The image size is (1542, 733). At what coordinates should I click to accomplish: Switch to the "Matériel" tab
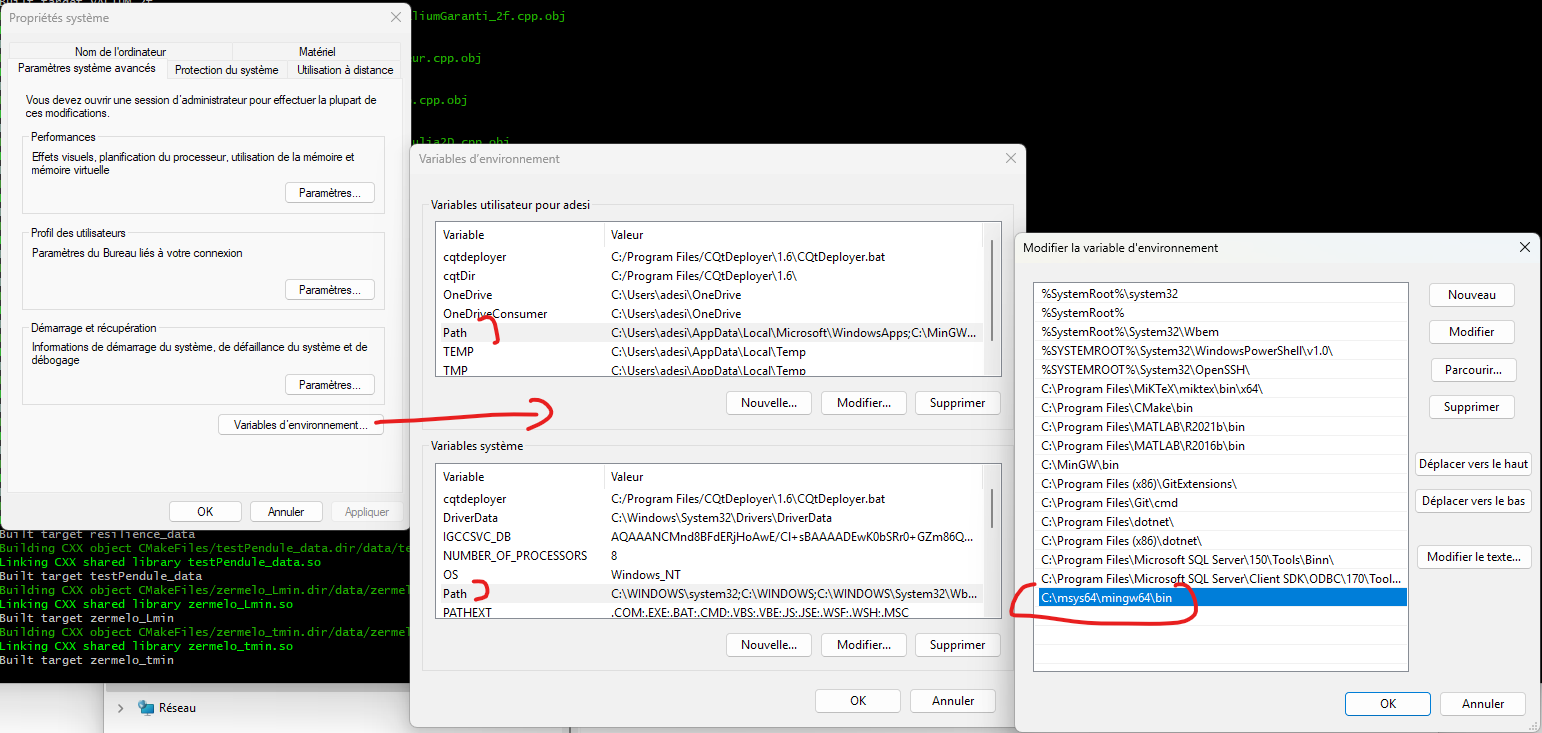click(318, 51)
